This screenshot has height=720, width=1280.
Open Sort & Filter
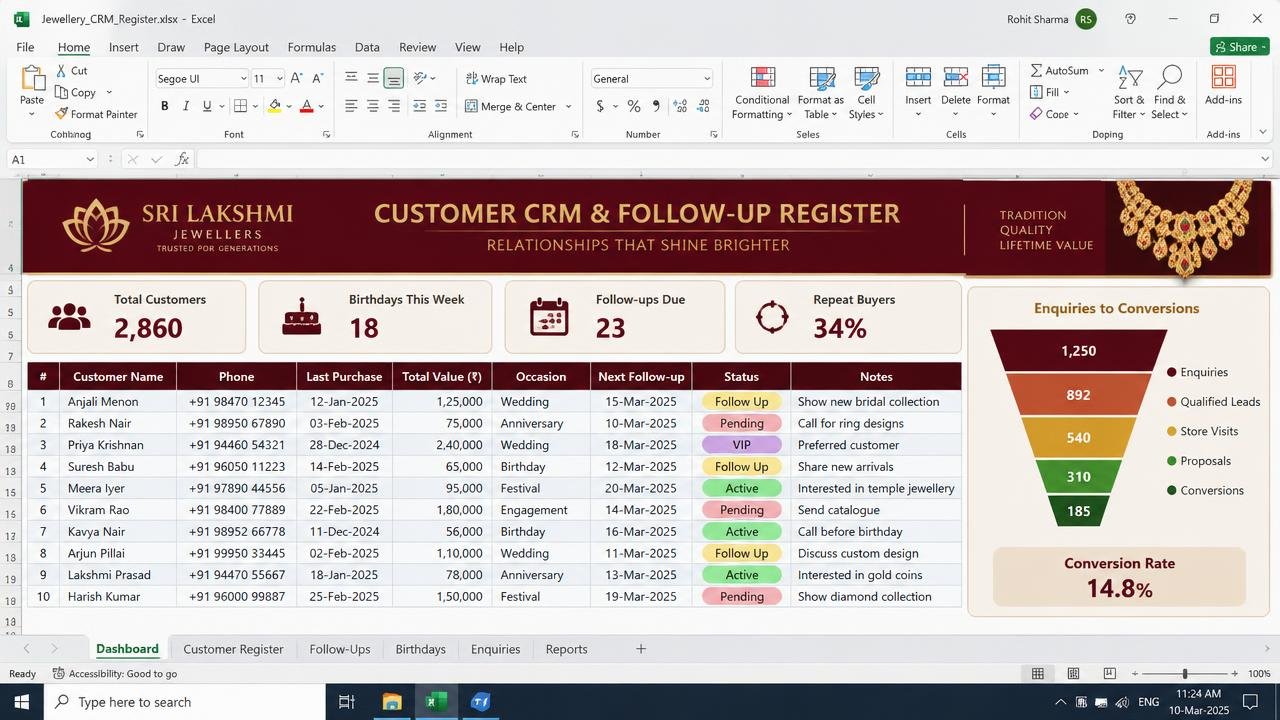tap(1130, 94)
